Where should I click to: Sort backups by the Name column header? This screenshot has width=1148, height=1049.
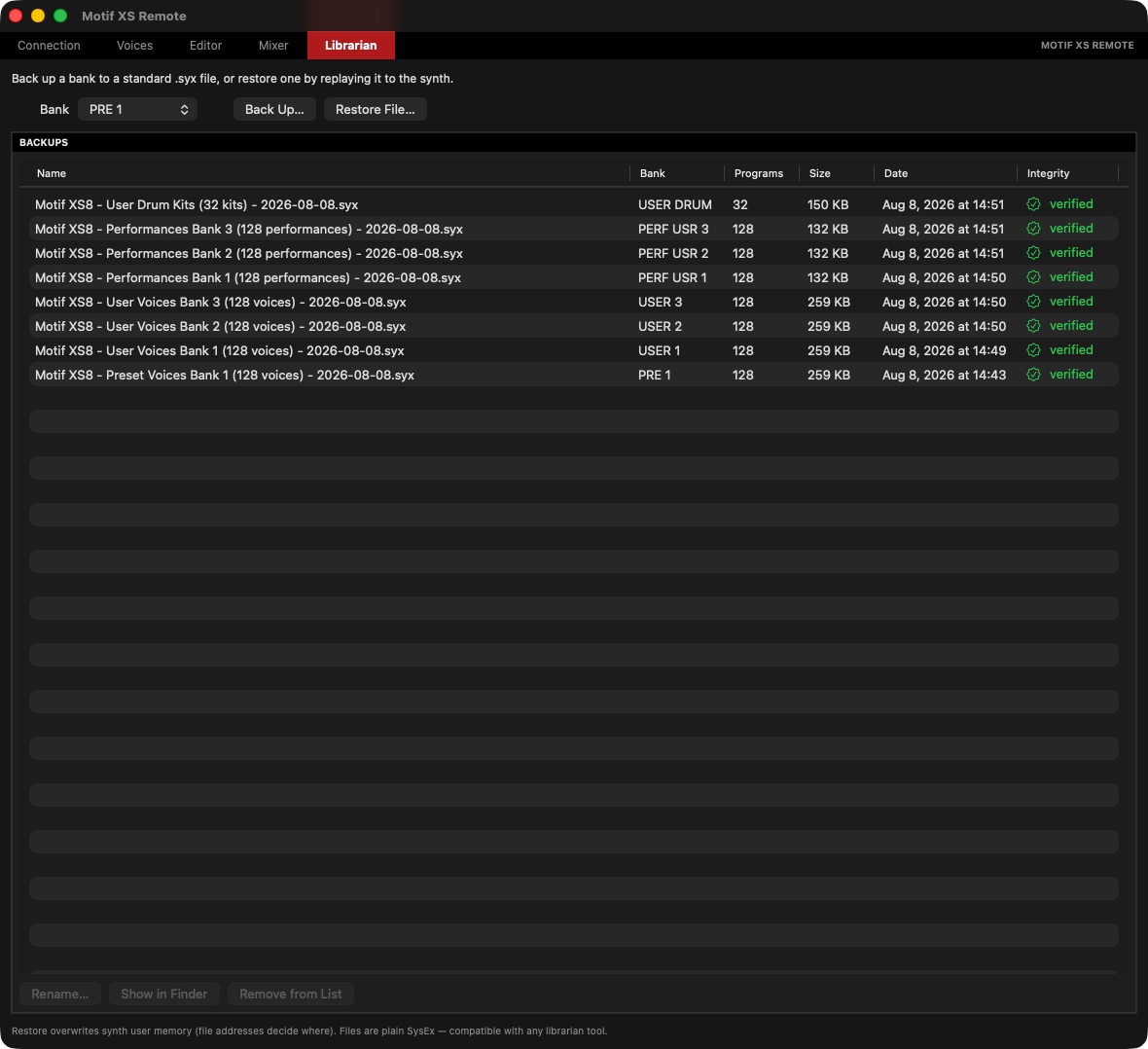(52, 173)
